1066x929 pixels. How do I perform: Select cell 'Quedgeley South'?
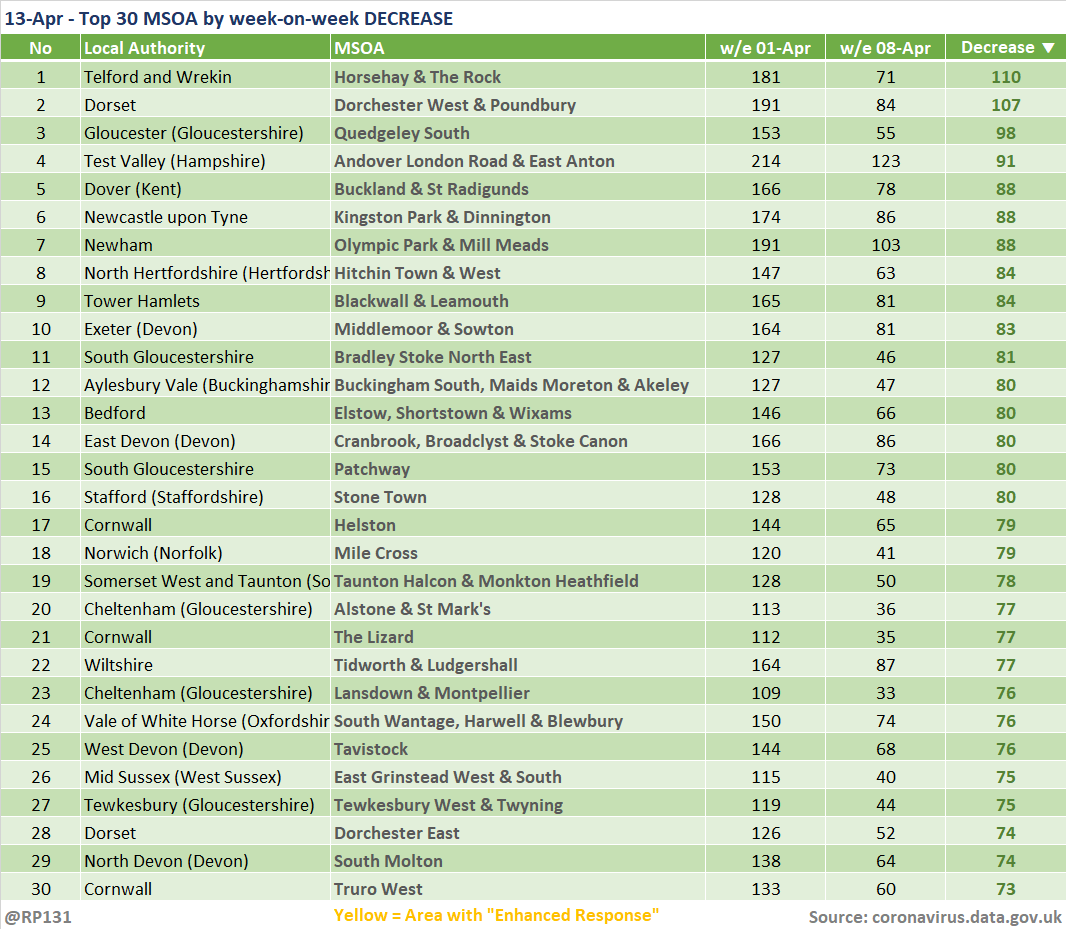[x=517, y=133]
